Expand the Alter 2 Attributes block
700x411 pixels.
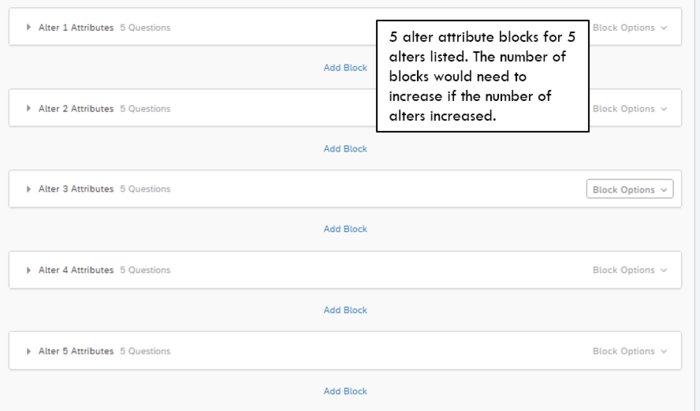click(x=29, y=108)
